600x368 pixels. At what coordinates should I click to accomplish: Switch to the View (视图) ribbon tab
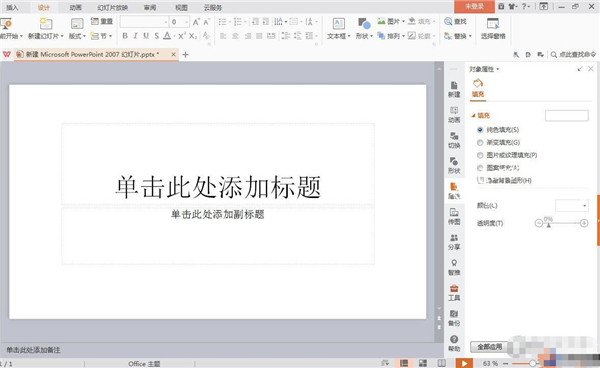click(x=181, y=7)
